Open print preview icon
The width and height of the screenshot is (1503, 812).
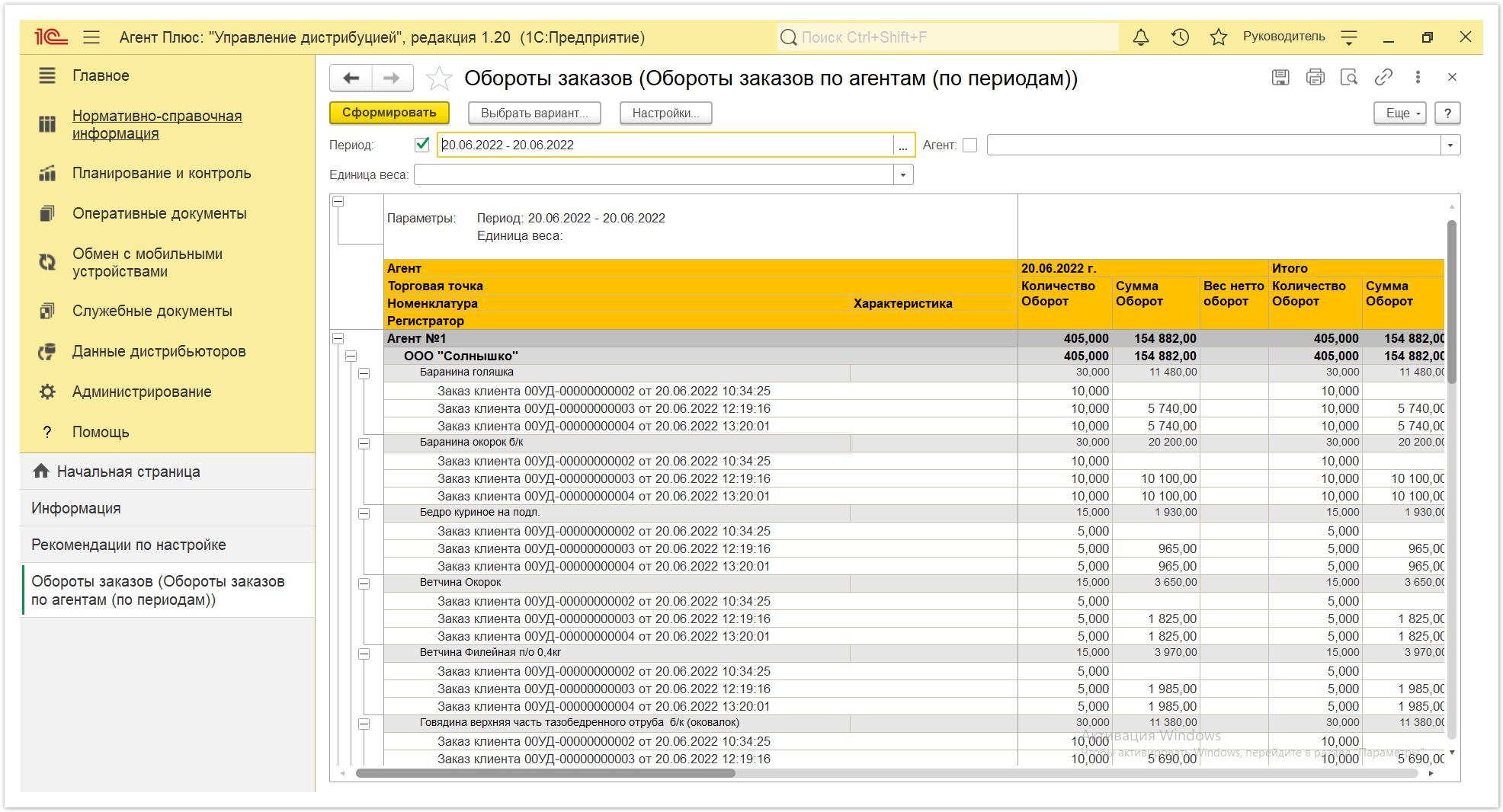pos(1349,77)
